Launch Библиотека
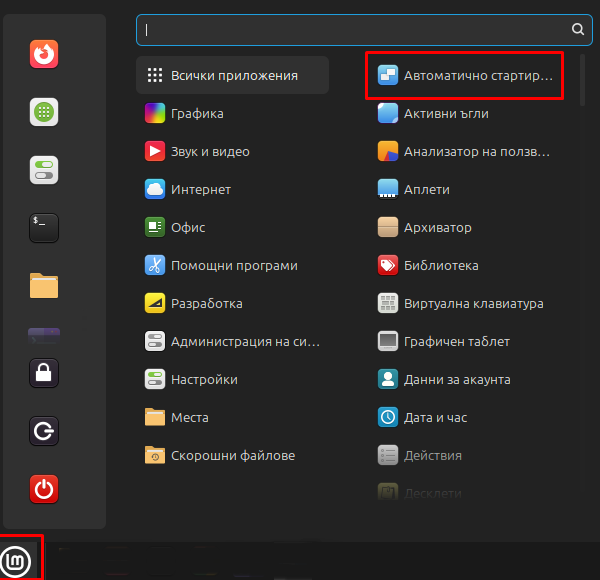600x580 pixels. 465,265
